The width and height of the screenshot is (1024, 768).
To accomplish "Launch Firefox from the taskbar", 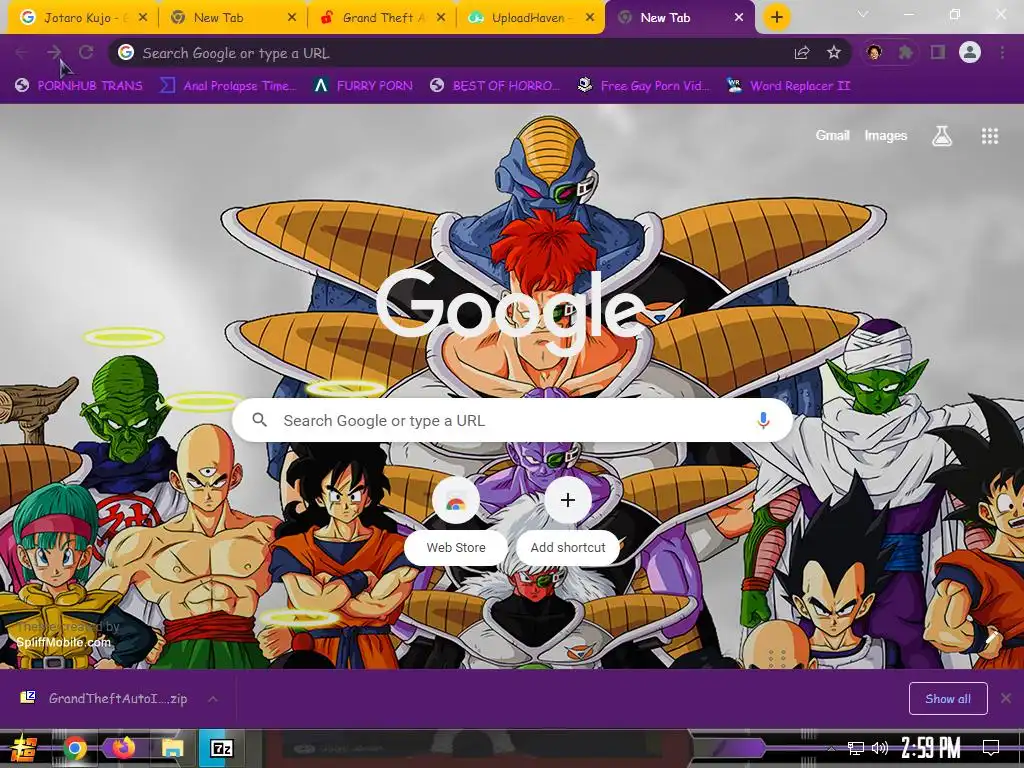I will pos(123,748).
